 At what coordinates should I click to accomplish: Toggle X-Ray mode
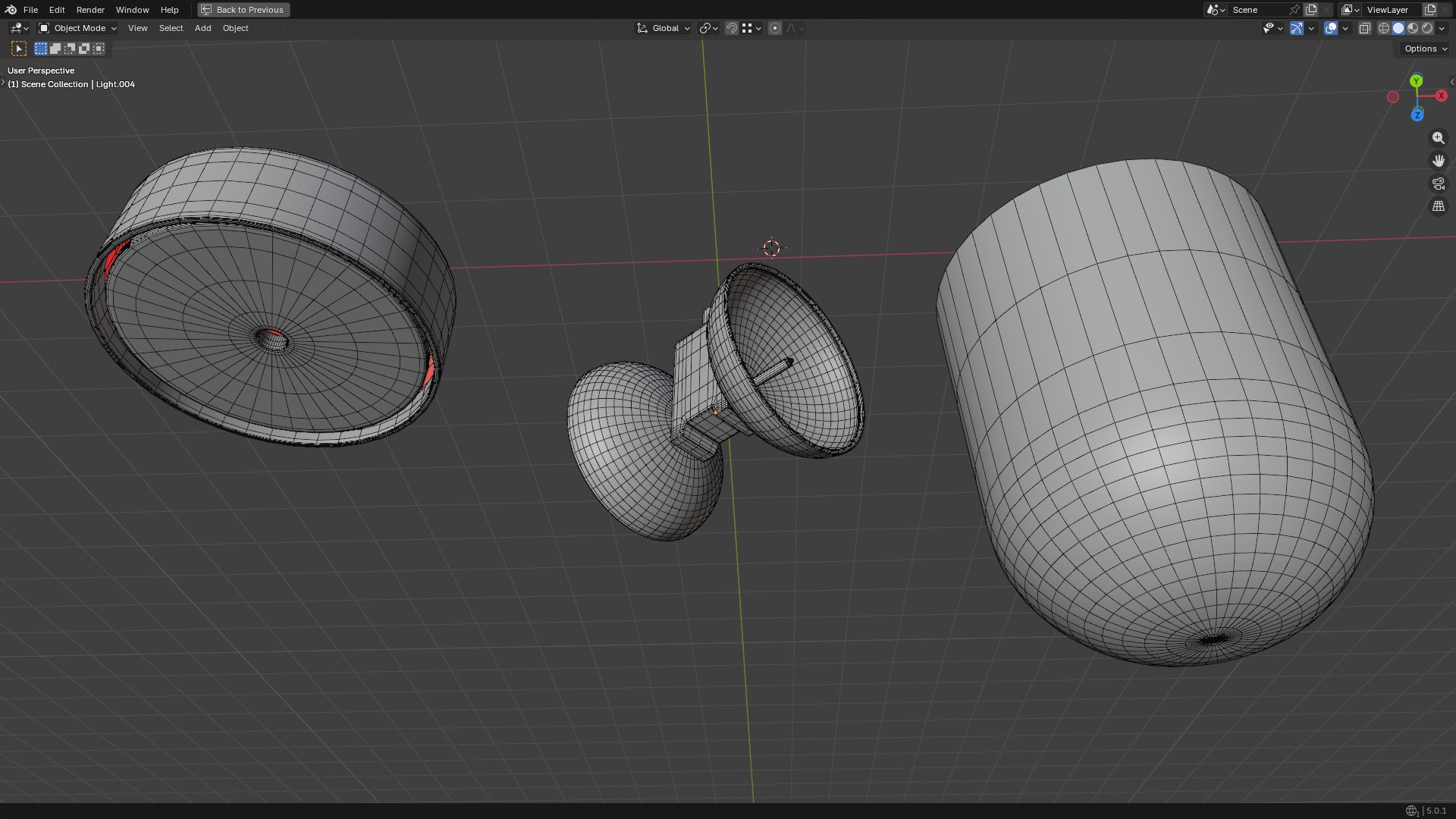click(x=1364, y=28)
